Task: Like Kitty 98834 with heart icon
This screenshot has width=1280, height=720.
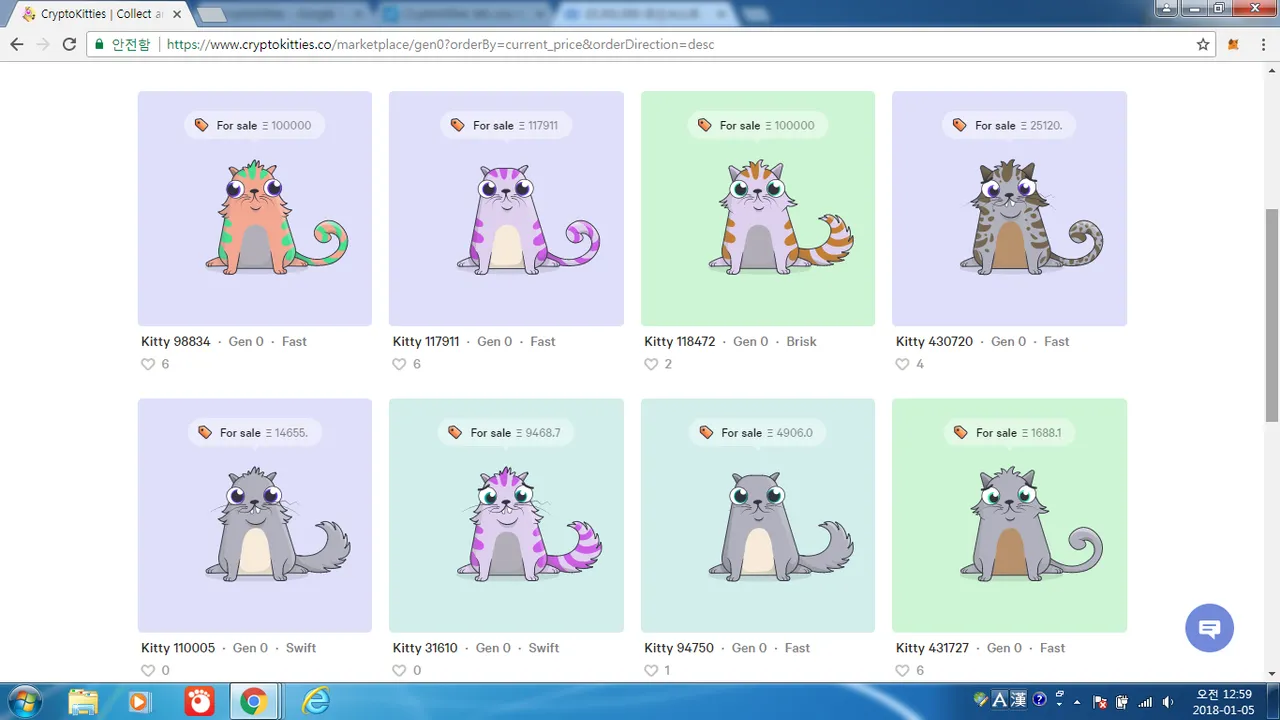Action: 148,364
